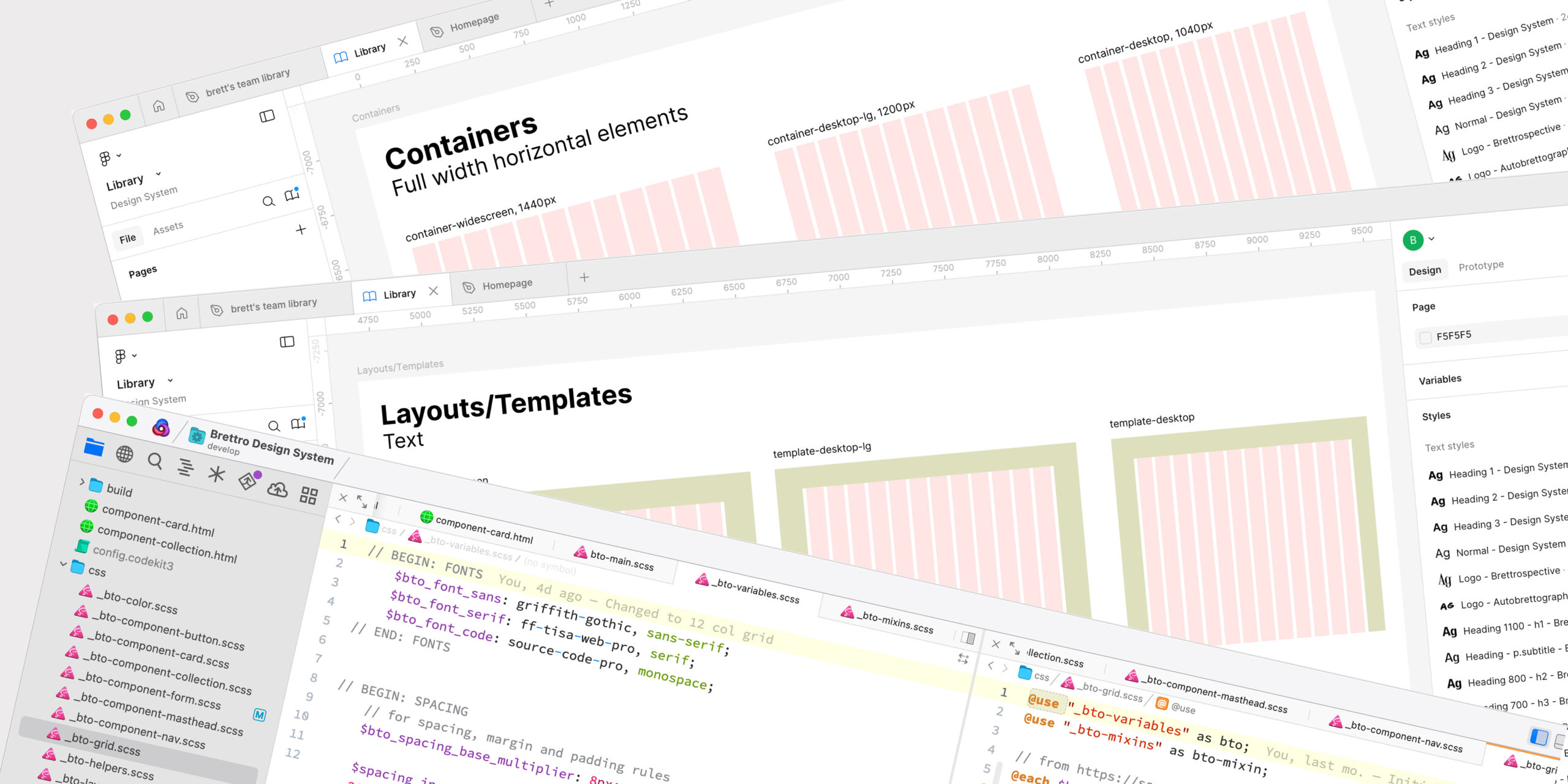Click brett's team library in middle Figma window
Screen dimensions: 1568x784
[x=274, y=305]
